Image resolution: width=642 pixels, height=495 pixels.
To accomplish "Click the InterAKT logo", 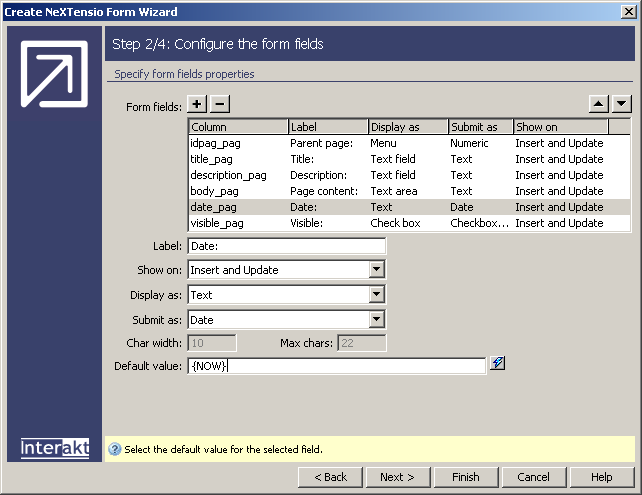I will click(x=54, y=448).
